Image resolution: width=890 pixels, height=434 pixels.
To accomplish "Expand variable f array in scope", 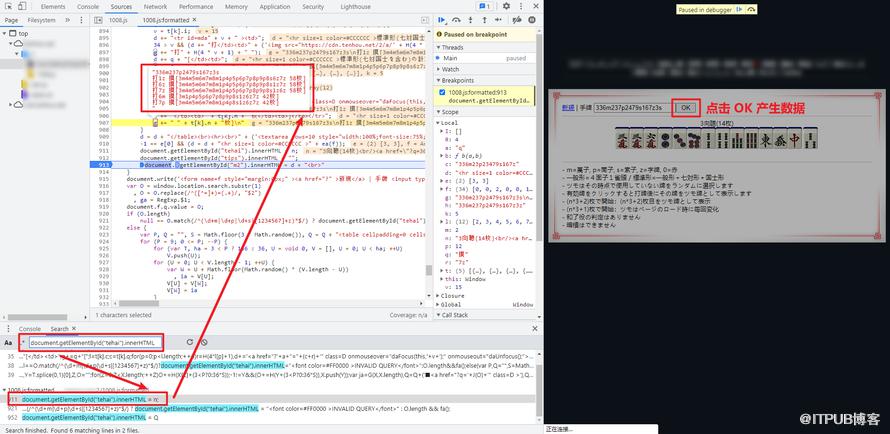I will tap(443, 188).
